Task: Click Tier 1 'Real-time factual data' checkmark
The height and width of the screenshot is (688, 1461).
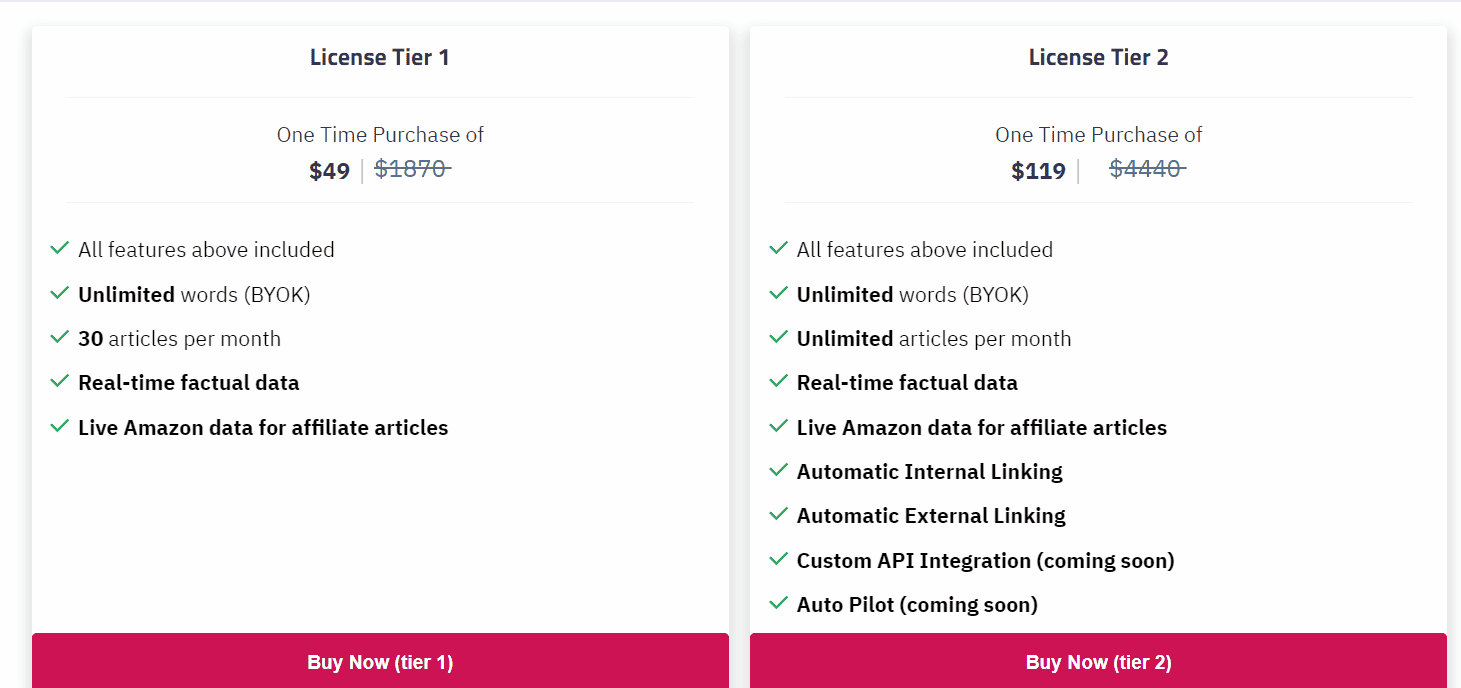Action: pyautogui.click(x=59, y=381)
